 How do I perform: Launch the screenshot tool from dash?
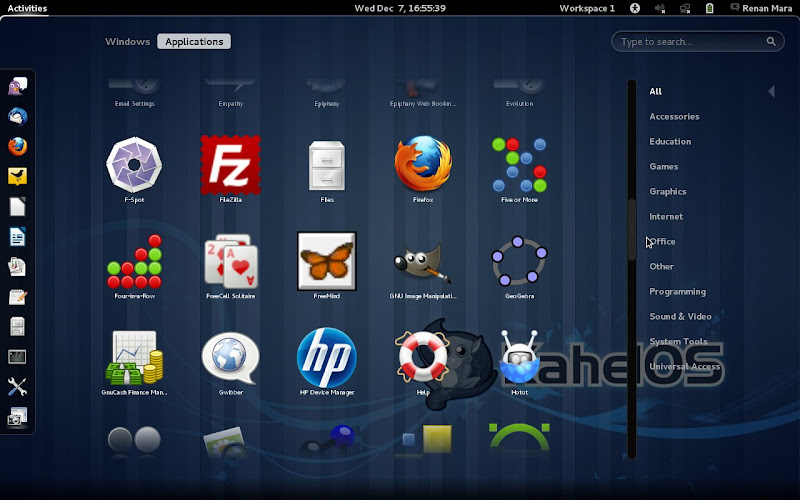(x=17, y=417)
